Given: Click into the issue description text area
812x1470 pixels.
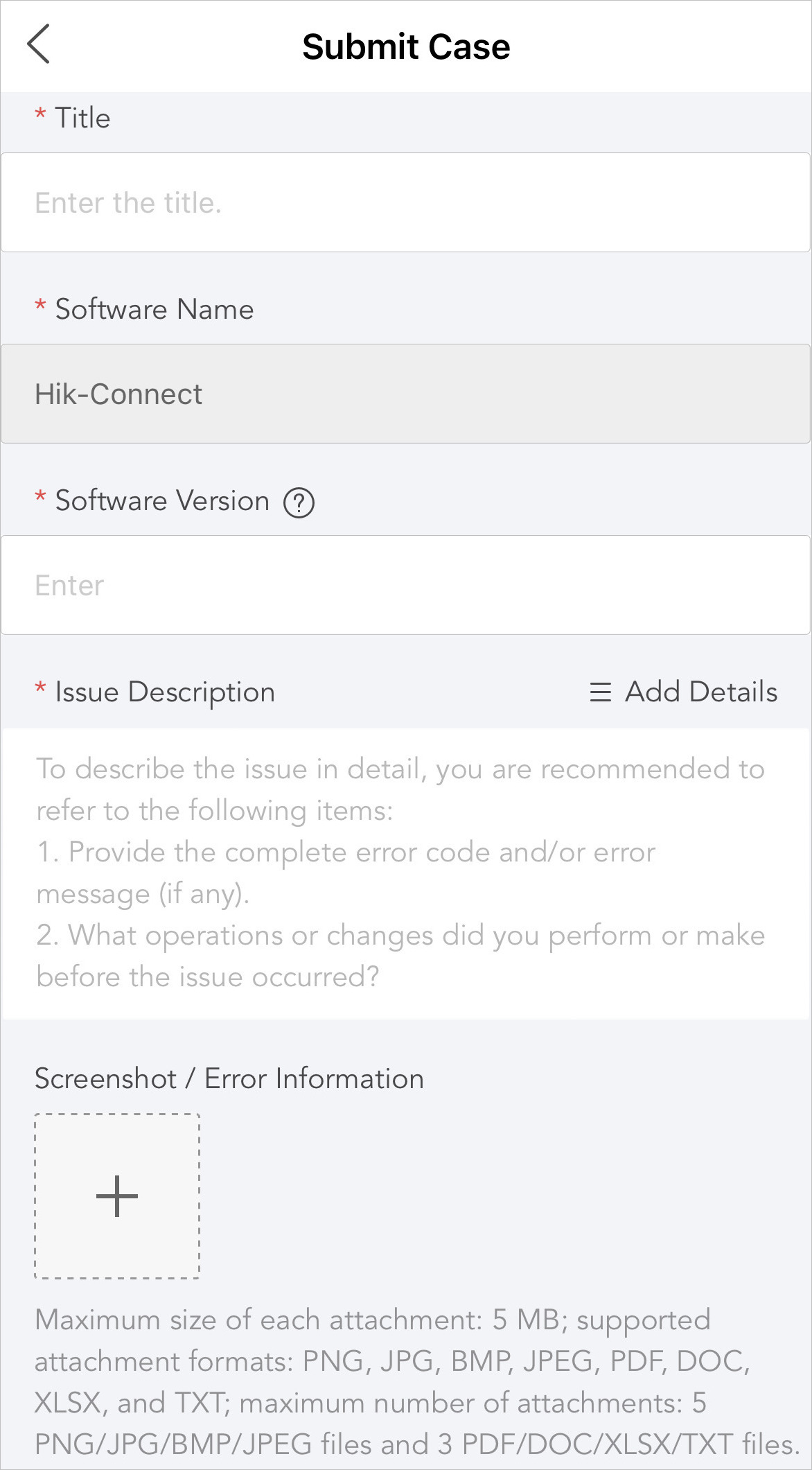Looking at the screenshot, I should 406,873.
